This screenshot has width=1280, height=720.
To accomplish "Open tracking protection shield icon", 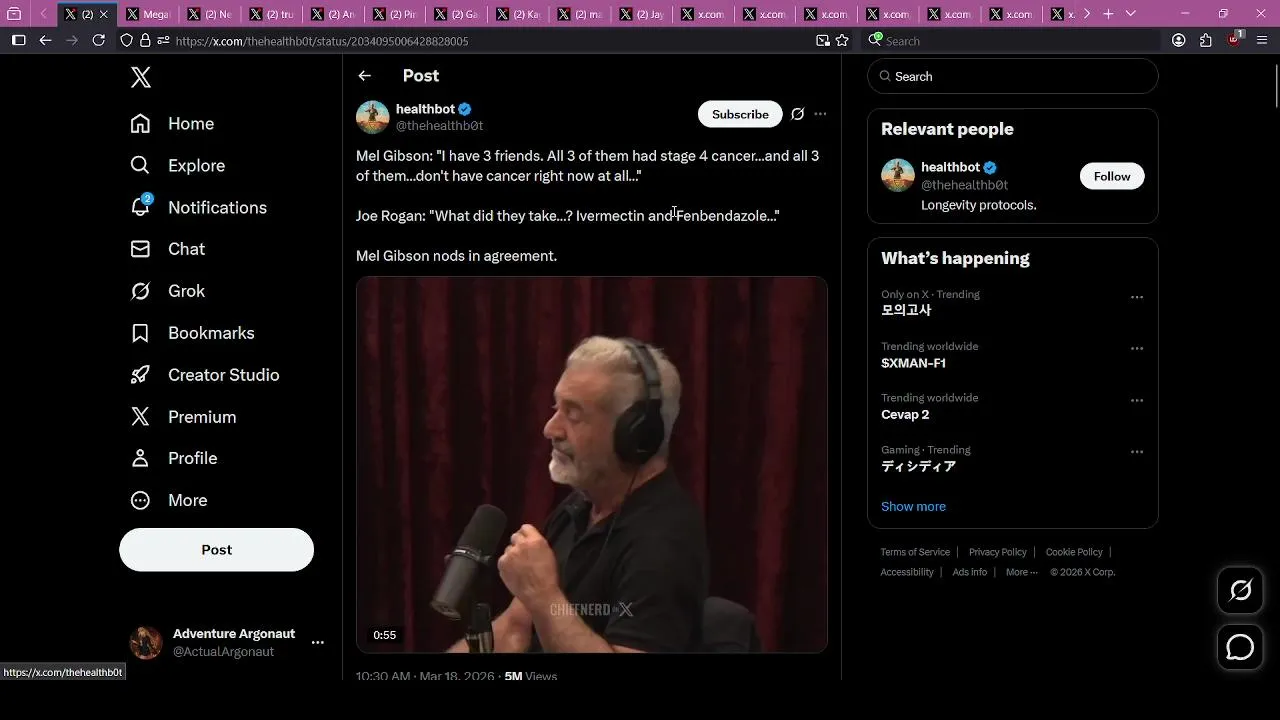I will (126, 40).
